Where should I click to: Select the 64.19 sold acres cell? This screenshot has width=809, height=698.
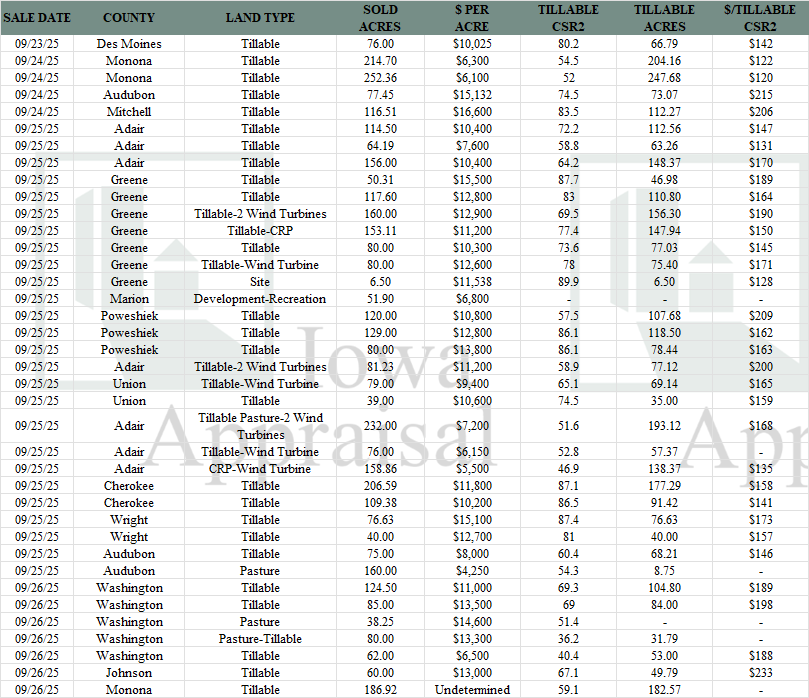(x=380, y=146)
